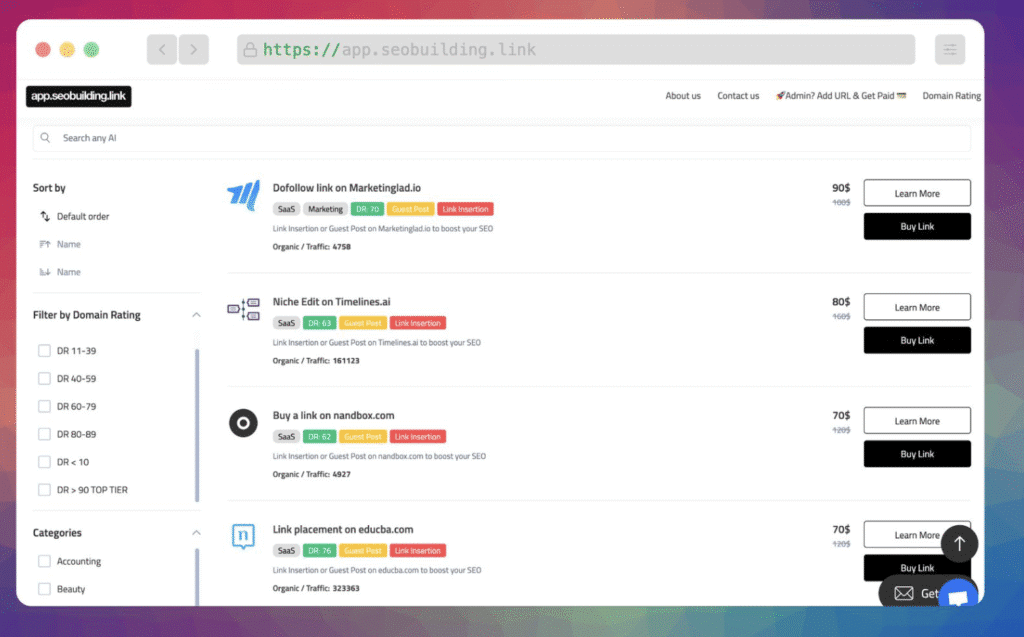
Task: Click Buy Link for Marketinglad.io
Action: tap(917, 226)
